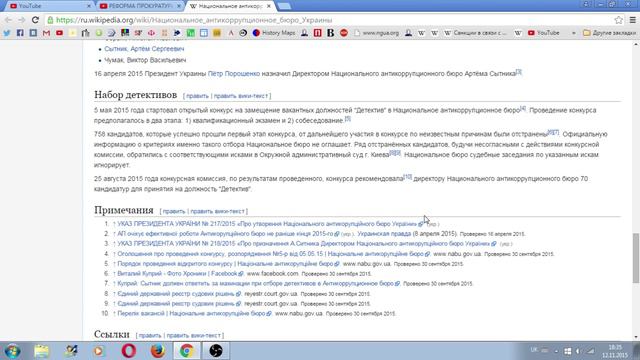Screen dimensions: 640x360
Task: Go back to the previous page
Action: [x=8, y=20]
